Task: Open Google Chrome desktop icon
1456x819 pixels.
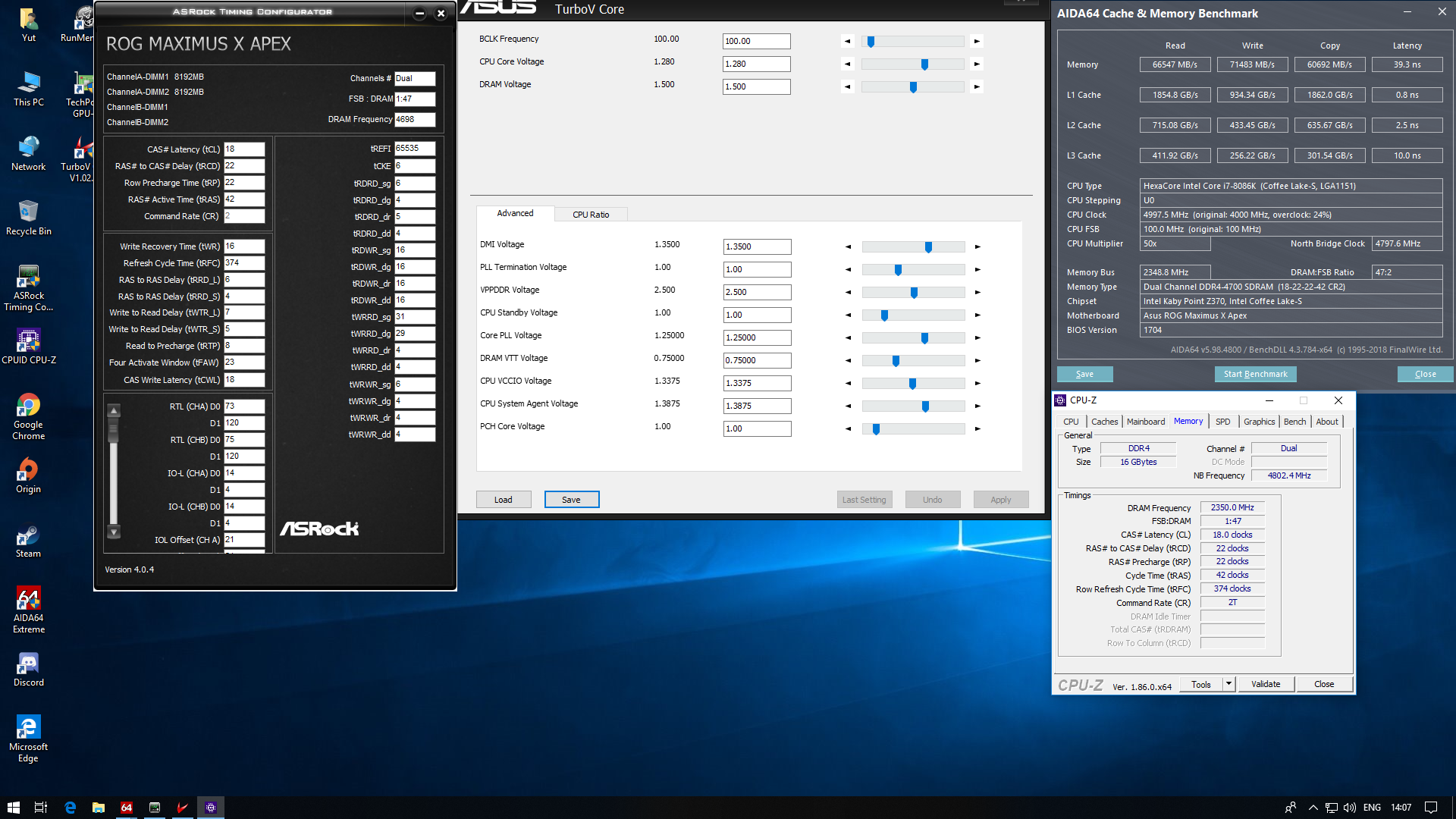Action: tap(29, 416)
